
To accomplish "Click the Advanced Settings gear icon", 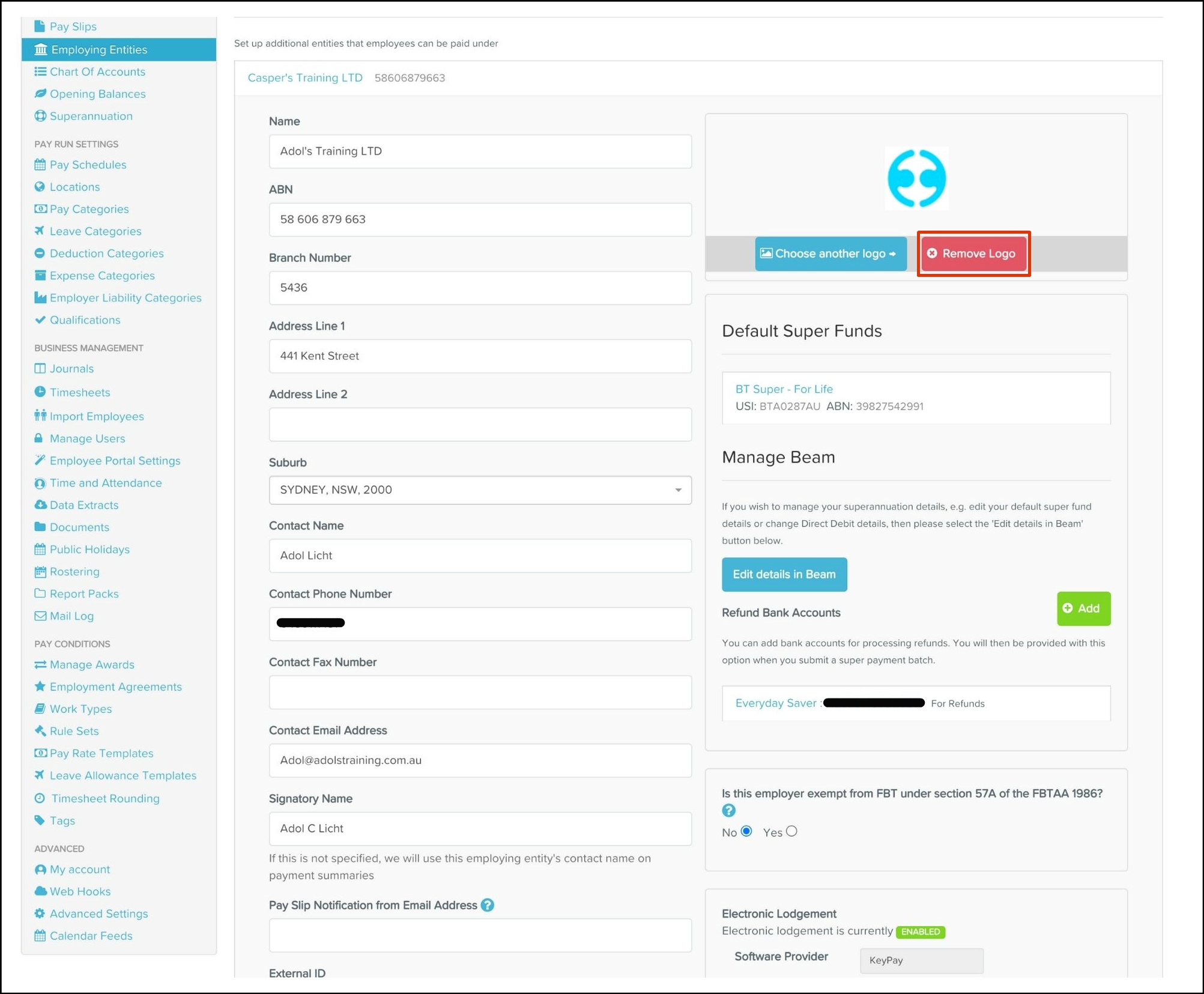I will [x=40, y=913].
